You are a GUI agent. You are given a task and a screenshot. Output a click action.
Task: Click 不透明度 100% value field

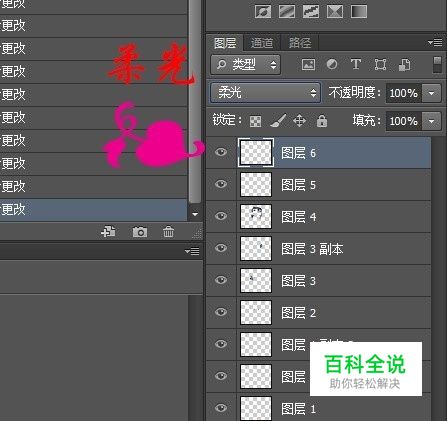point(404,93)
